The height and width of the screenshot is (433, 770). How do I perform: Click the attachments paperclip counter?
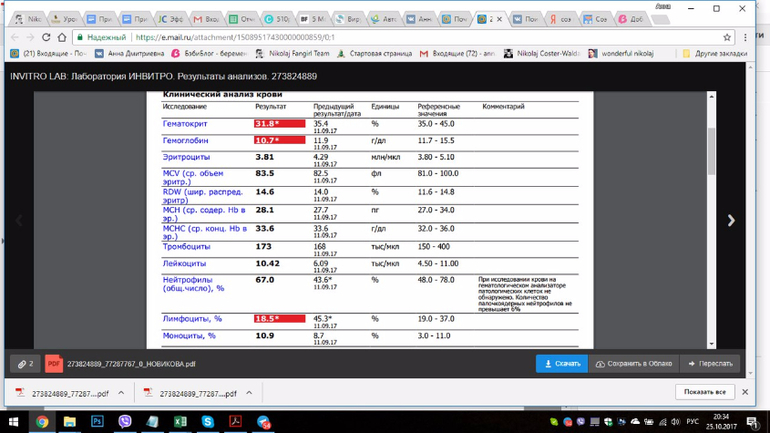(24, 364)
